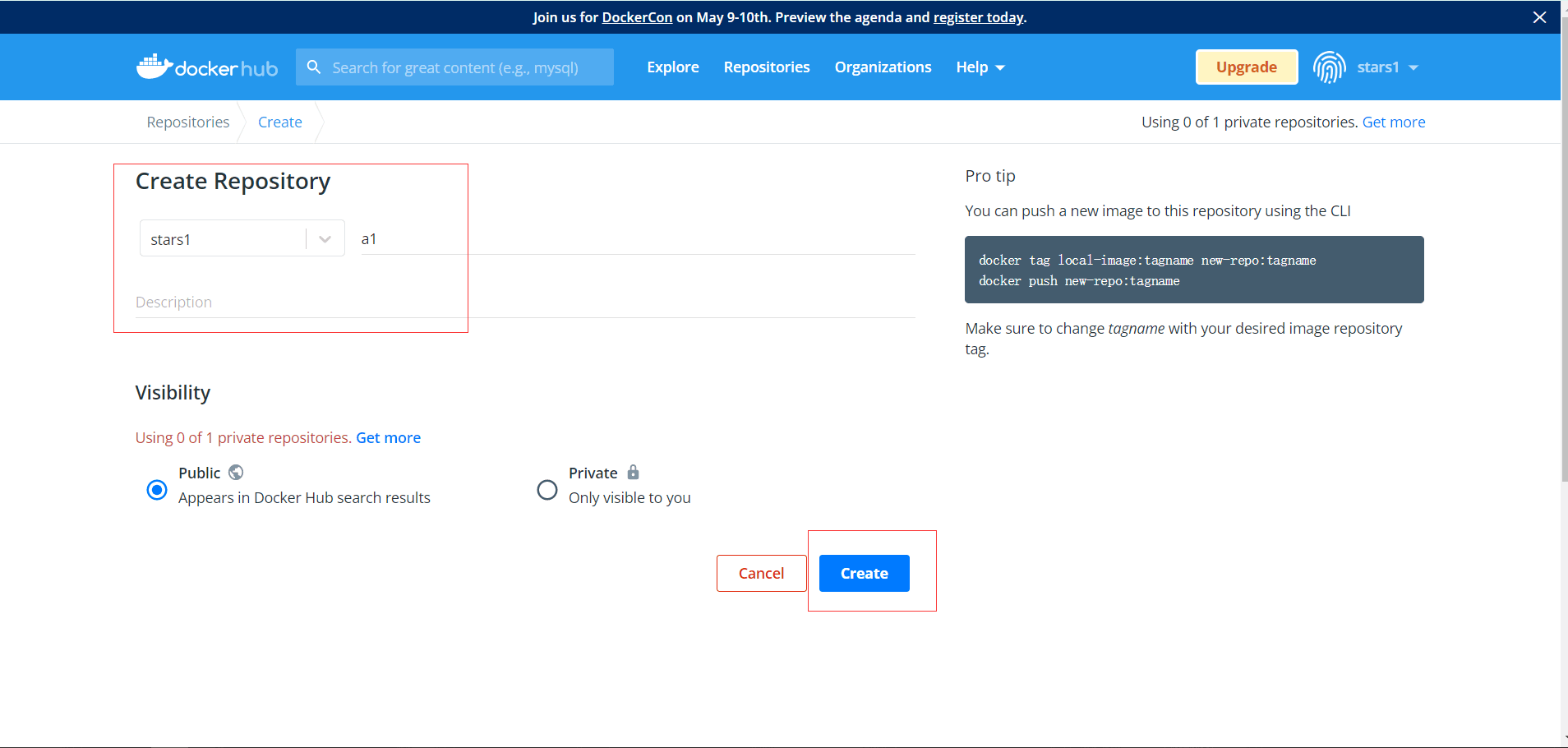1568x748 pixels.
Task: Click the docker tag command text
Action: pyautogui.click(x=1147, y=261)
